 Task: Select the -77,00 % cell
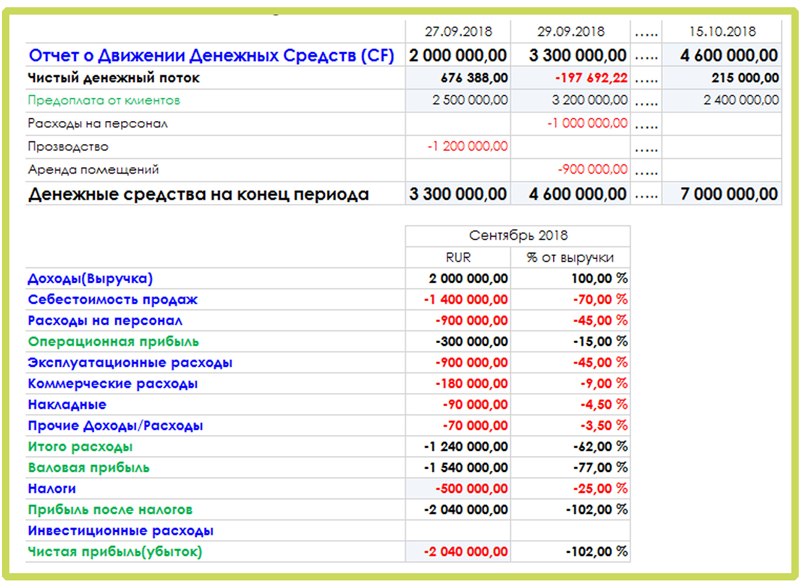(570, 467)
